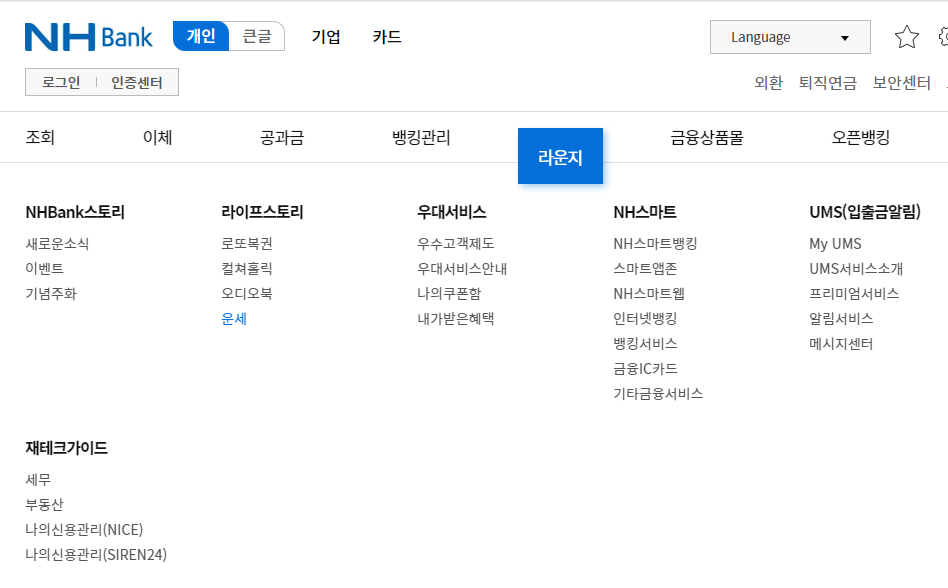The width and height of the screenshot is (948, 588).
Task: Open 우대서비스안내 link
Action: [x=462, y=268]
